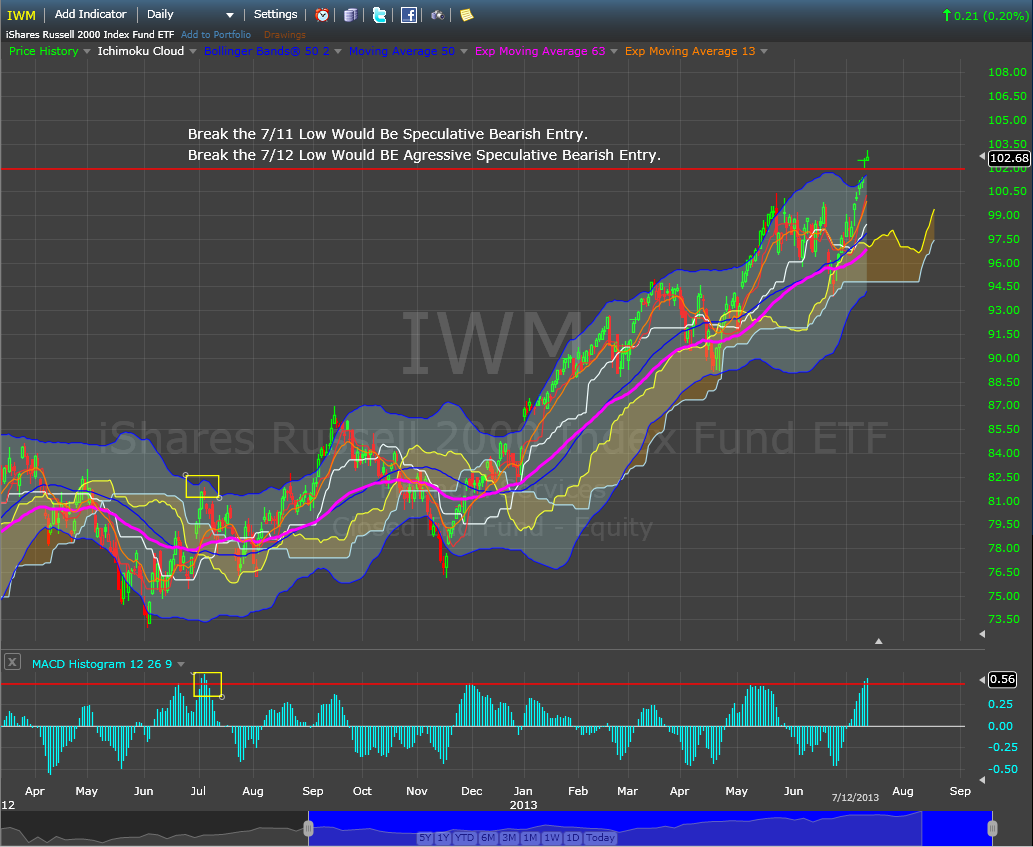The height and width of the screenshot is (847, 1033).
Task: Click the 73.50 price axis label
Action: [x=1004, y=619]
